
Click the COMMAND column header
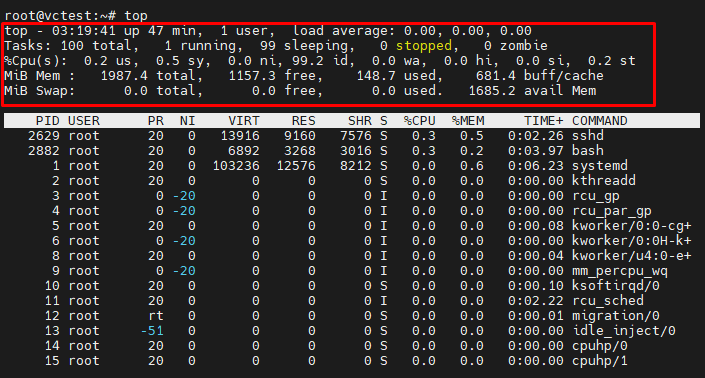599,121
